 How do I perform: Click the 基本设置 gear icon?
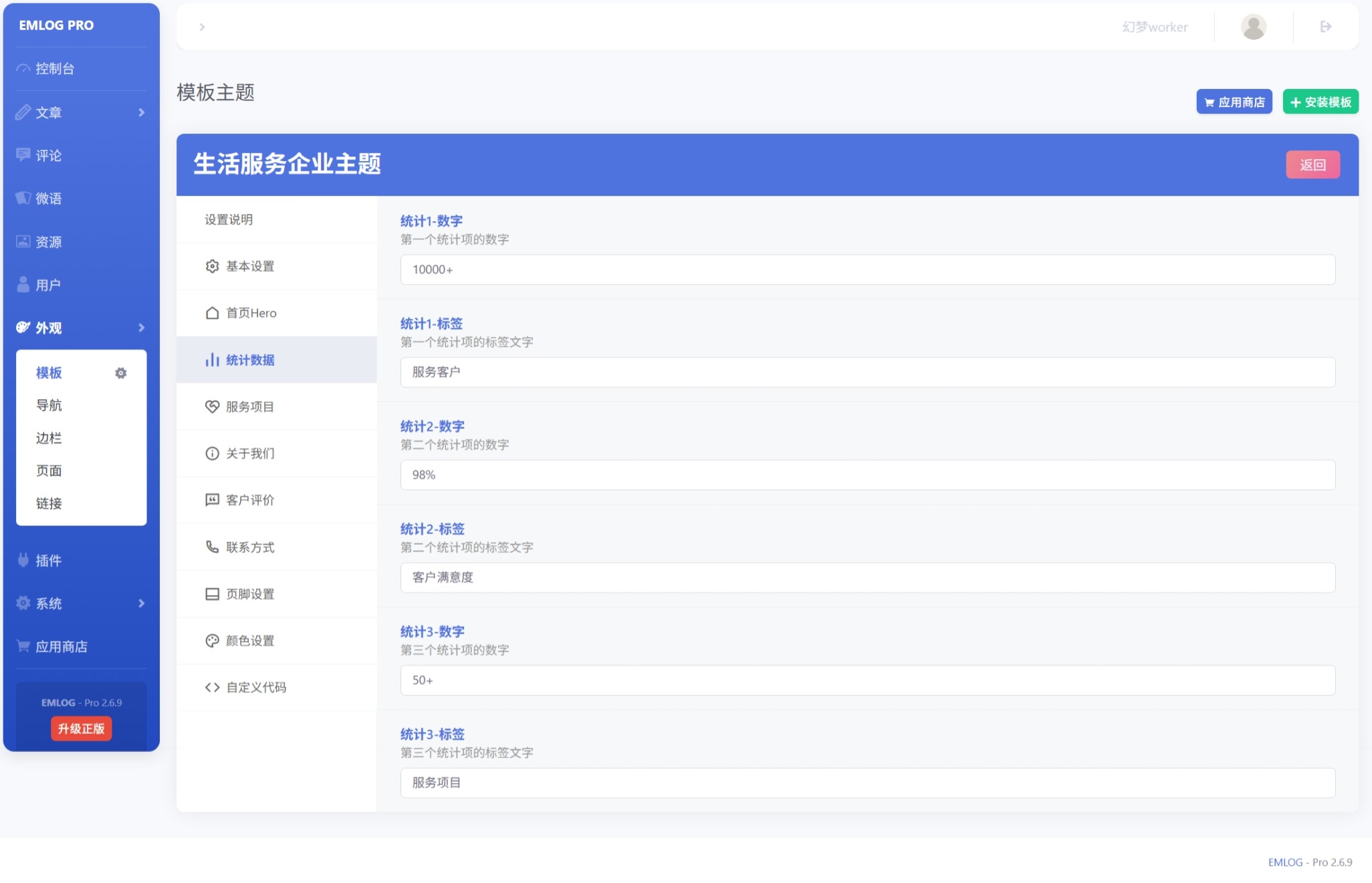pos(212,266)
